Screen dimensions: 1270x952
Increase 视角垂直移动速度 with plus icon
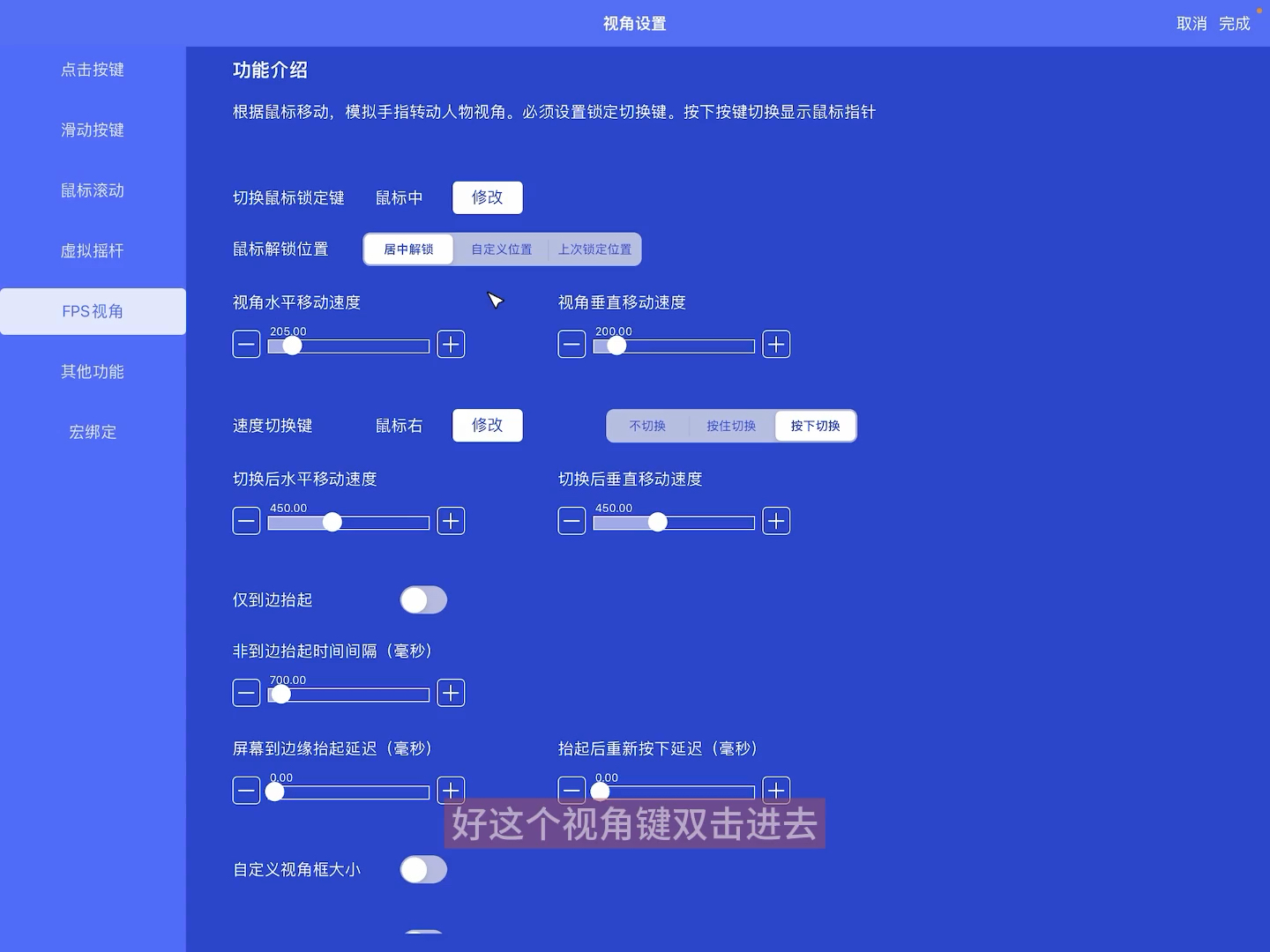[x=776, y=345]
